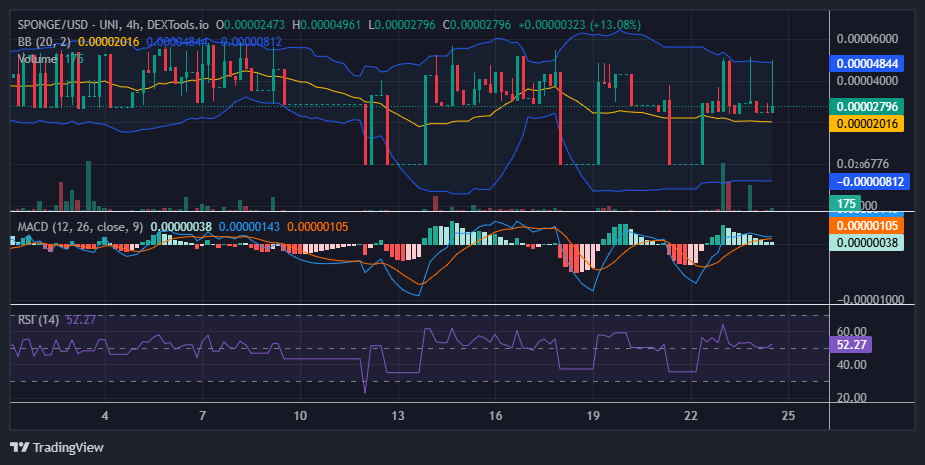Select the purple RSI tag 52.27 on axis
This screenshot has height=465, width=925.
[x=851, y=345]
